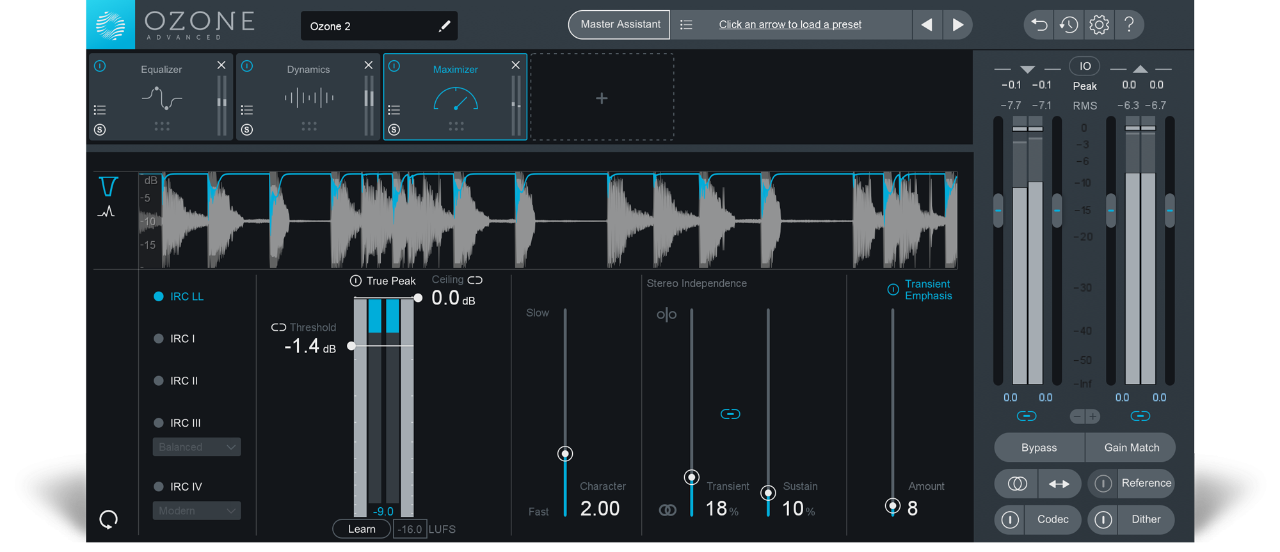Select the IRC I mode

pos(175,339)
